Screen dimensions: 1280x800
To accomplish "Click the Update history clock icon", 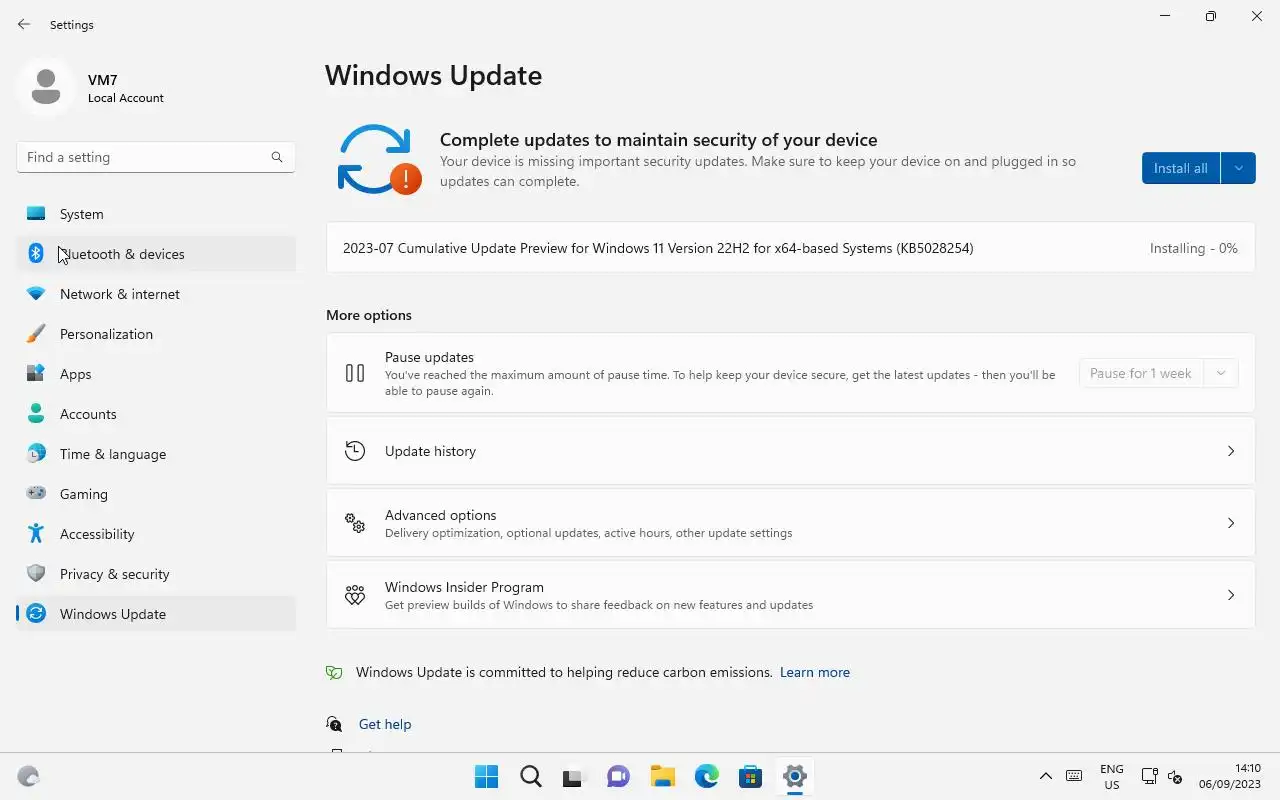I will [355, 451].
